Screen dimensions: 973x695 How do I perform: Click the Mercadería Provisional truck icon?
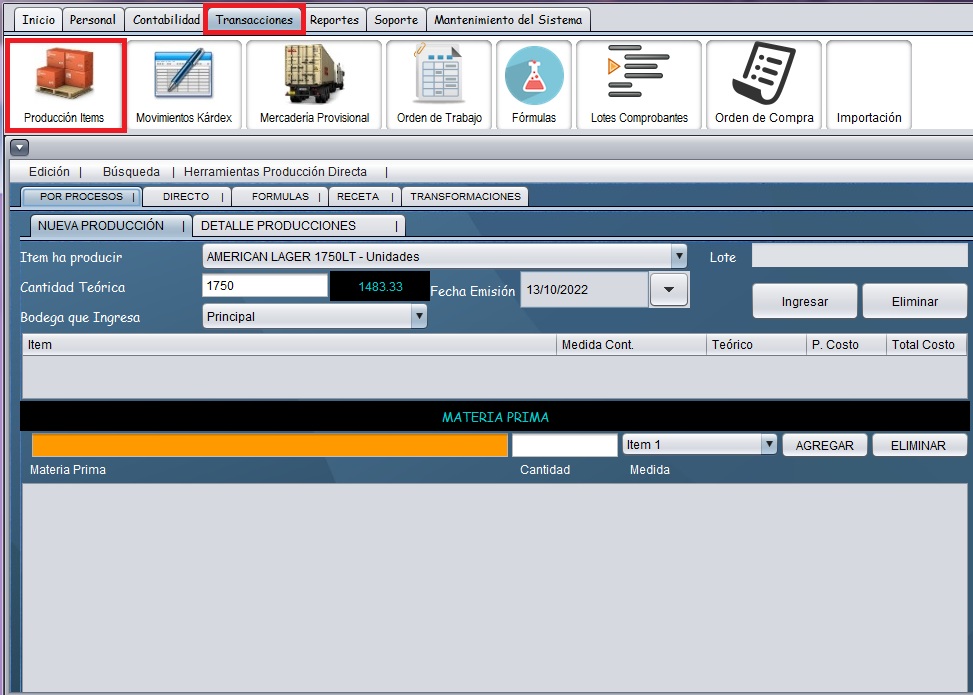click(x=314, y=85)
